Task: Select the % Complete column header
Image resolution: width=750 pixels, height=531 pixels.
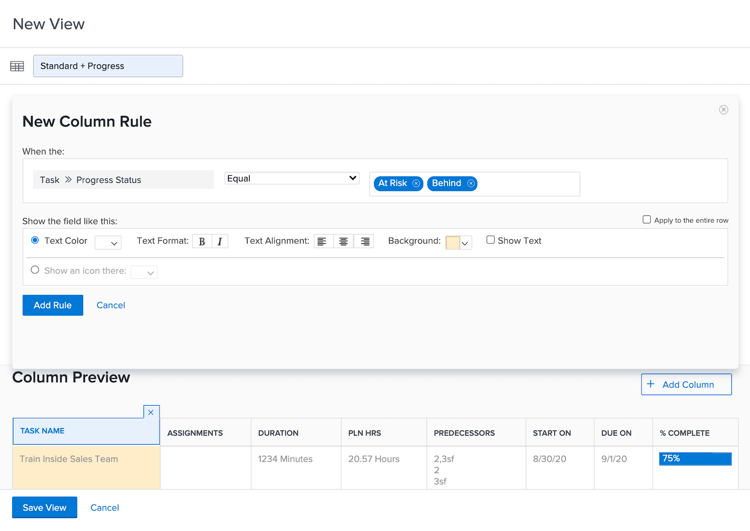Action: pos(695,433)
